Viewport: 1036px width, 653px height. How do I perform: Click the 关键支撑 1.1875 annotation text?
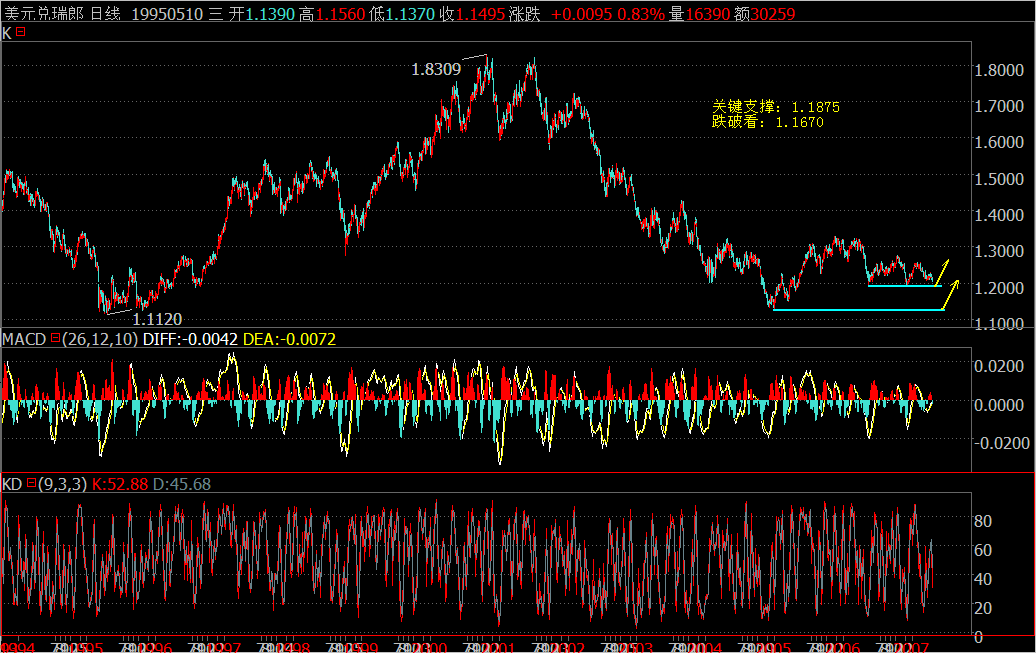775,106
